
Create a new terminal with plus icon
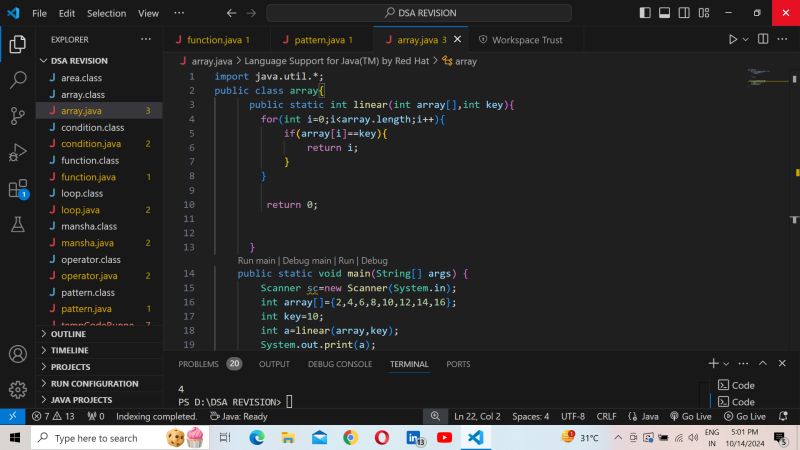(x=713, y=363)
